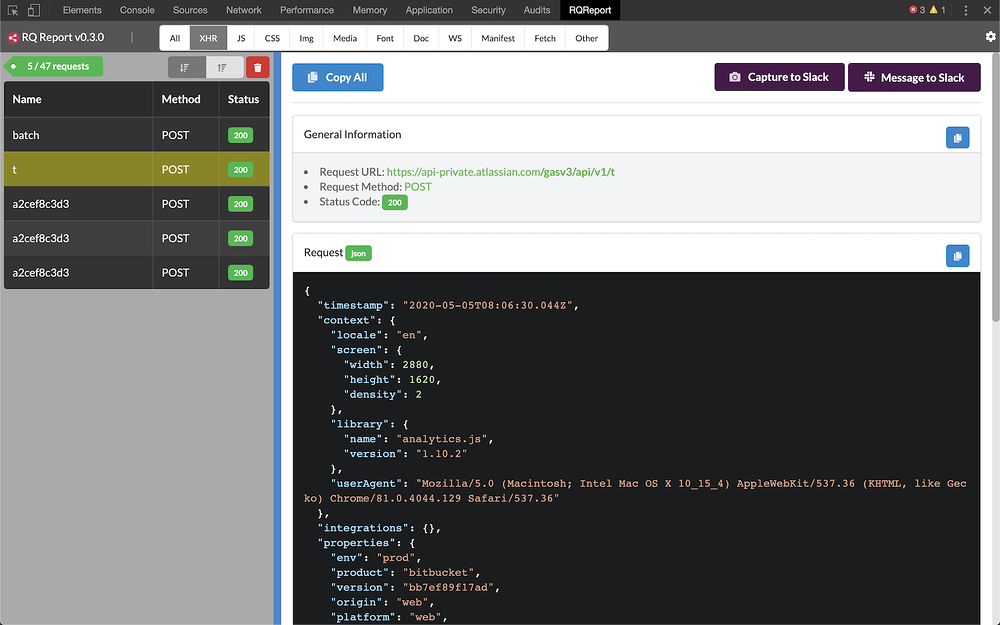
Task: Toggle the XHR request filter
Action: pos(208,38)
